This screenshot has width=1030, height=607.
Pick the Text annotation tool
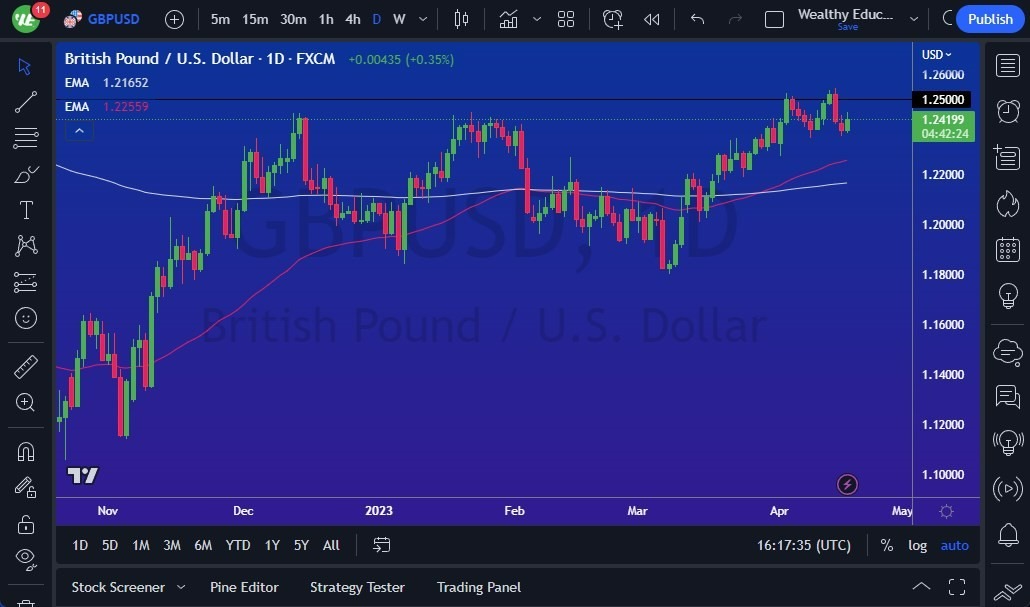(25, 210)
